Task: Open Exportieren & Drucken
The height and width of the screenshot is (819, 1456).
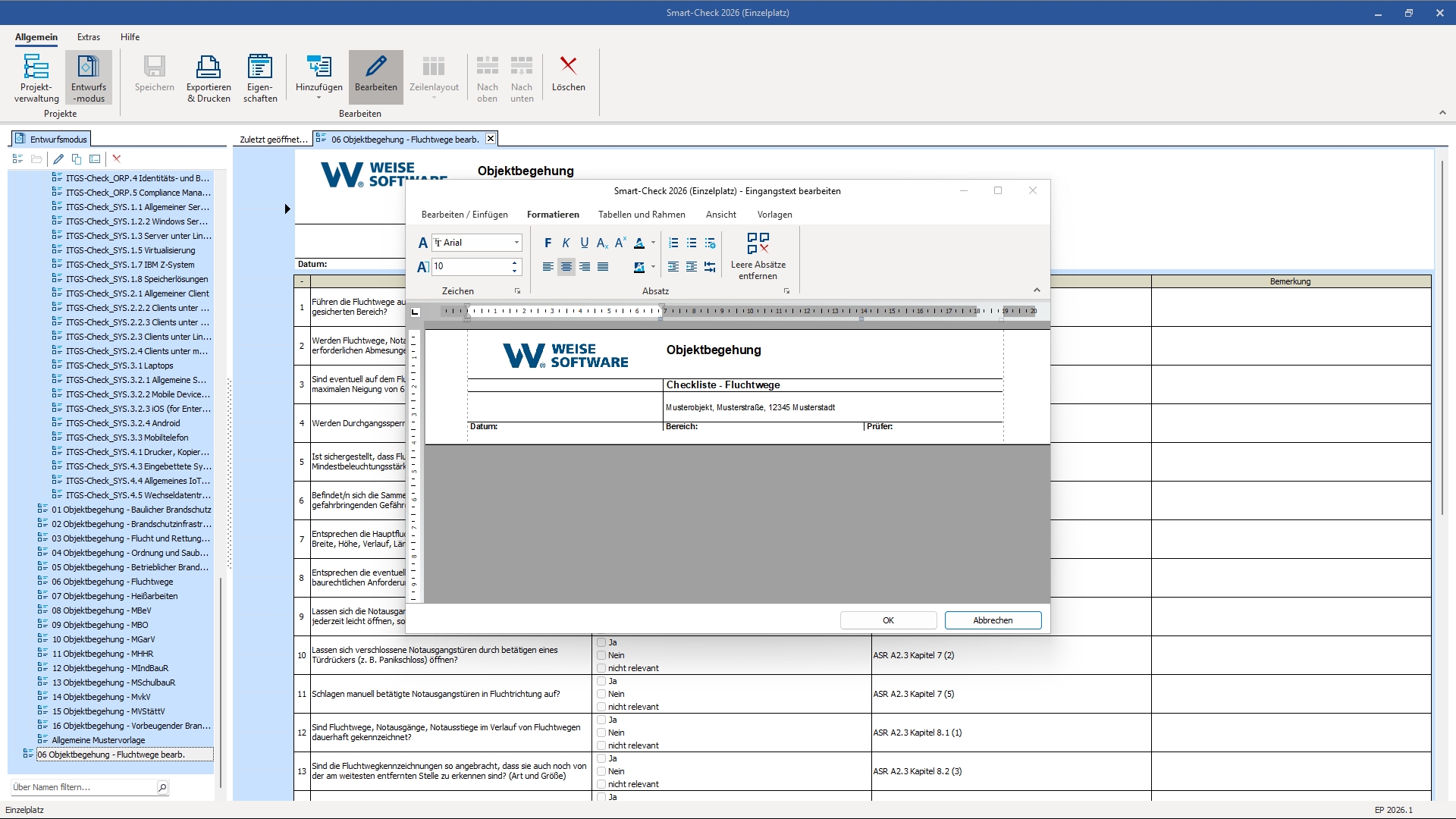Action: tap(209, 77)
